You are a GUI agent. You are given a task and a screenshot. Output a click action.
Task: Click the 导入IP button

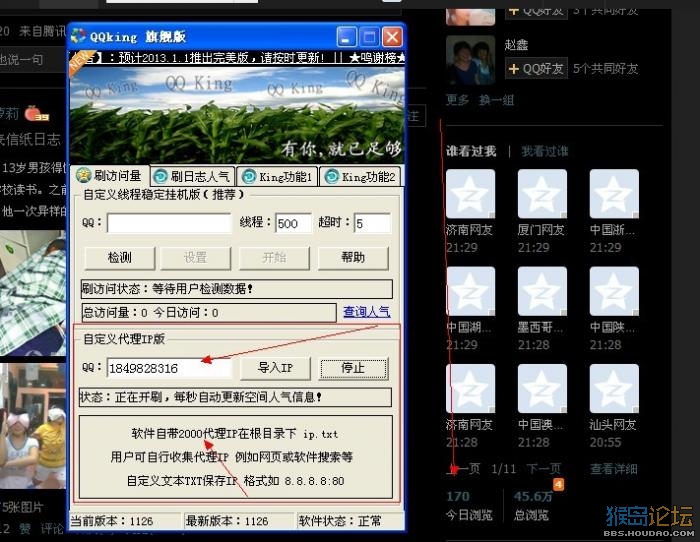coord(275,368)
